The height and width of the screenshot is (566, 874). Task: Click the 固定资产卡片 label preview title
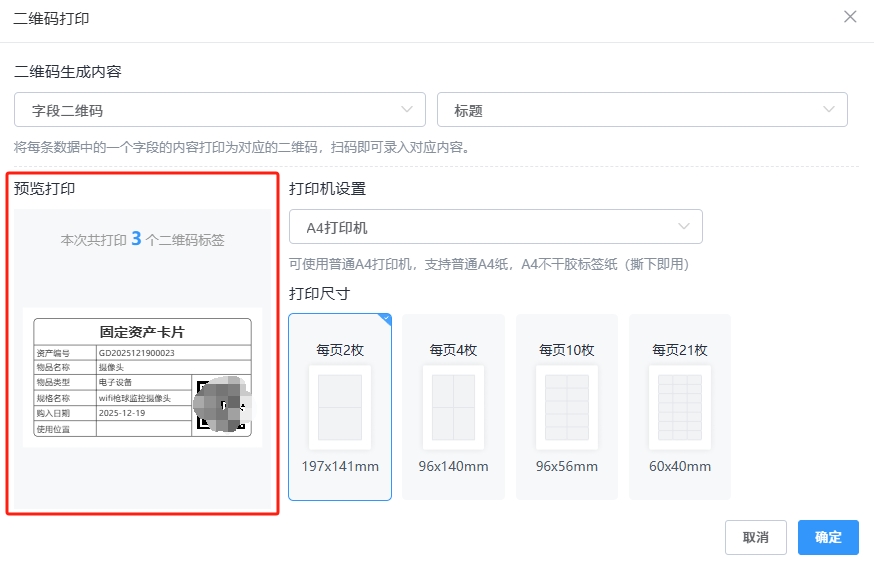[x=142, y=332]
